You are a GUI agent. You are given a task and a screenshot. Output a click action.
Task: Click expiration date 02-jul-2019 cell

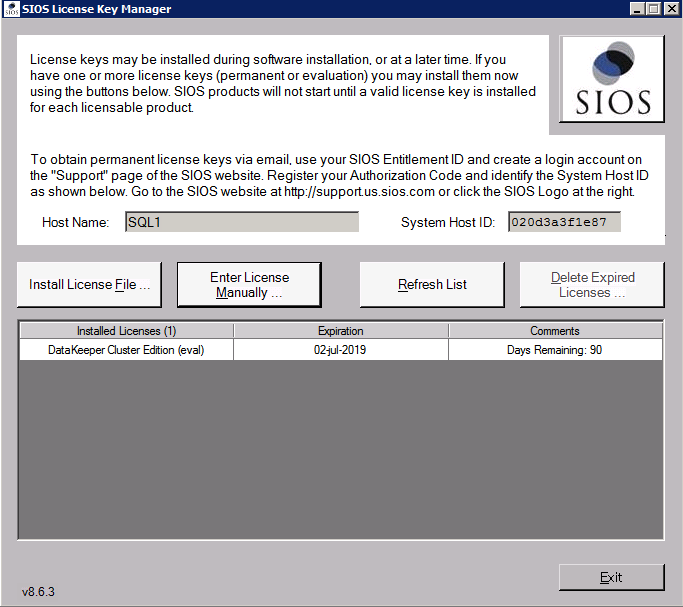tap(340, 350)
